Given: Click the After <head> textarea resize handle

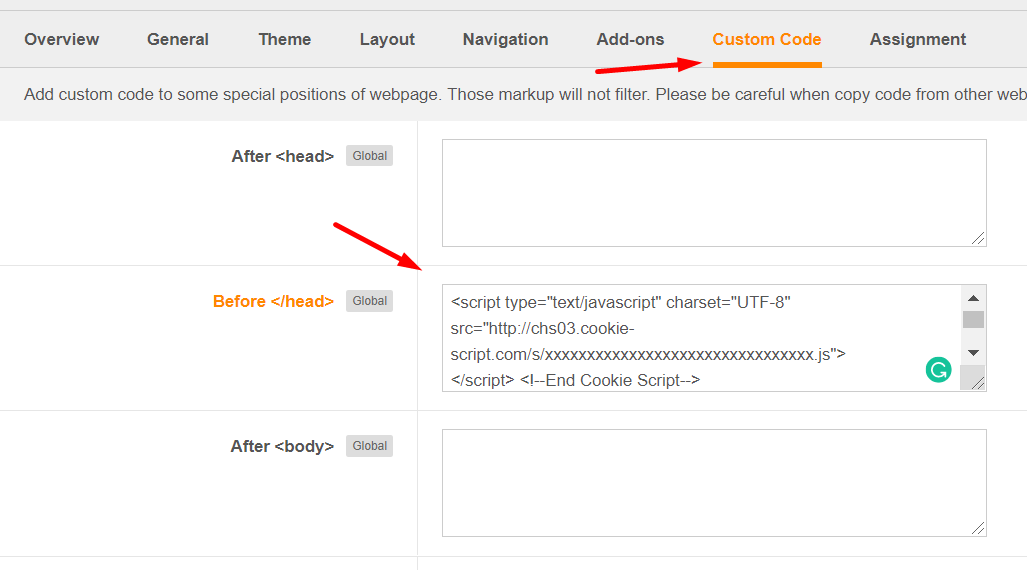Looking at the screenshot, I should coord(978,238).
